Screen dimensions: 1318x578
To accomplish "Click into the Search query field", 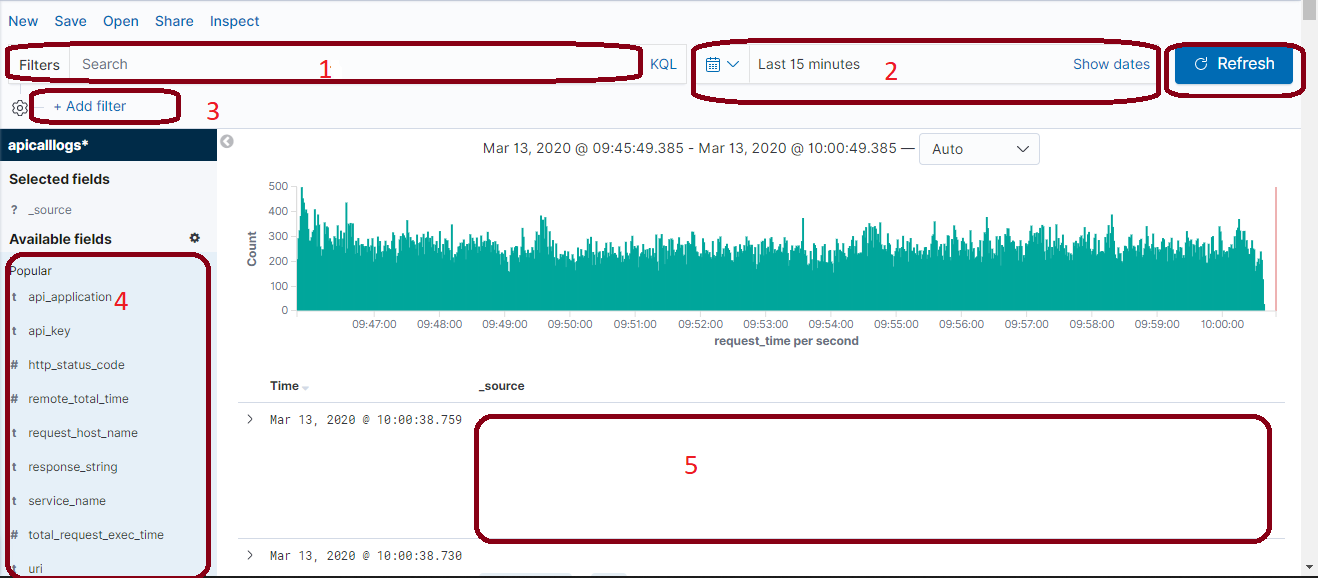I will tap(354, 64).
